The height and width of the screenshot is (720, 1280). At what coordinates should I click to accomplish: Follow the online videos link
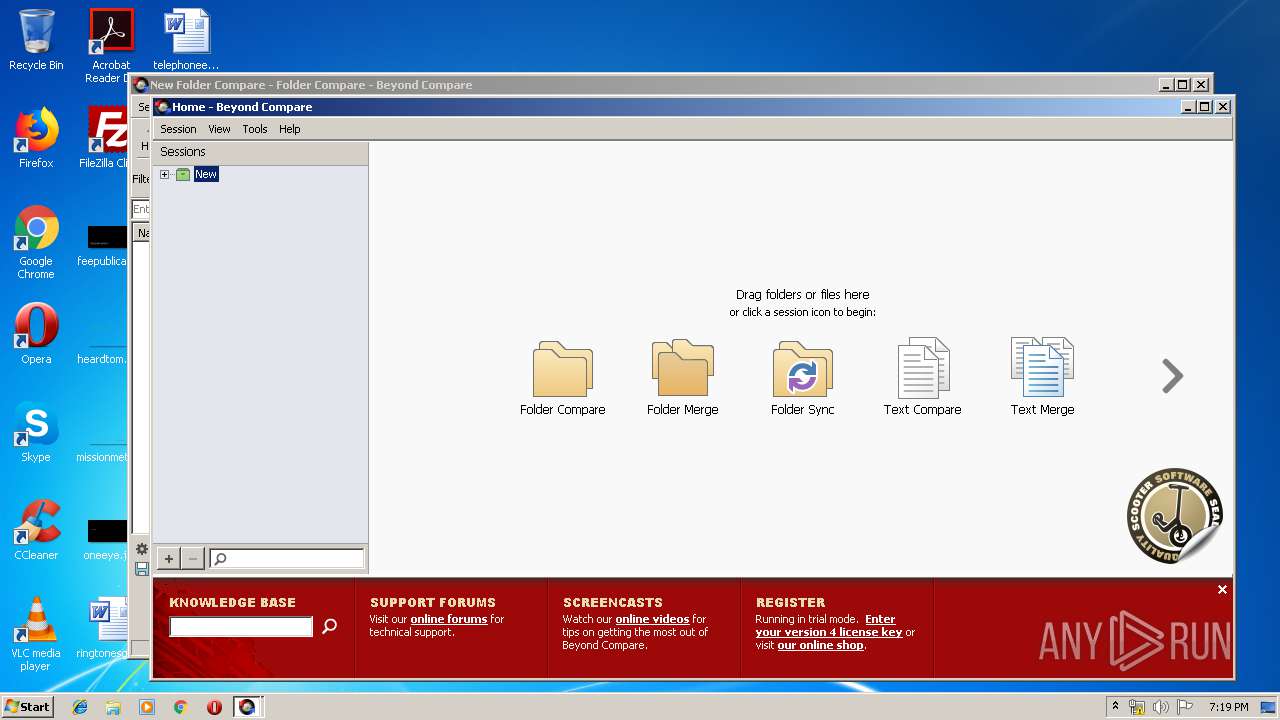pyautogui.click(x=652, y=619)
